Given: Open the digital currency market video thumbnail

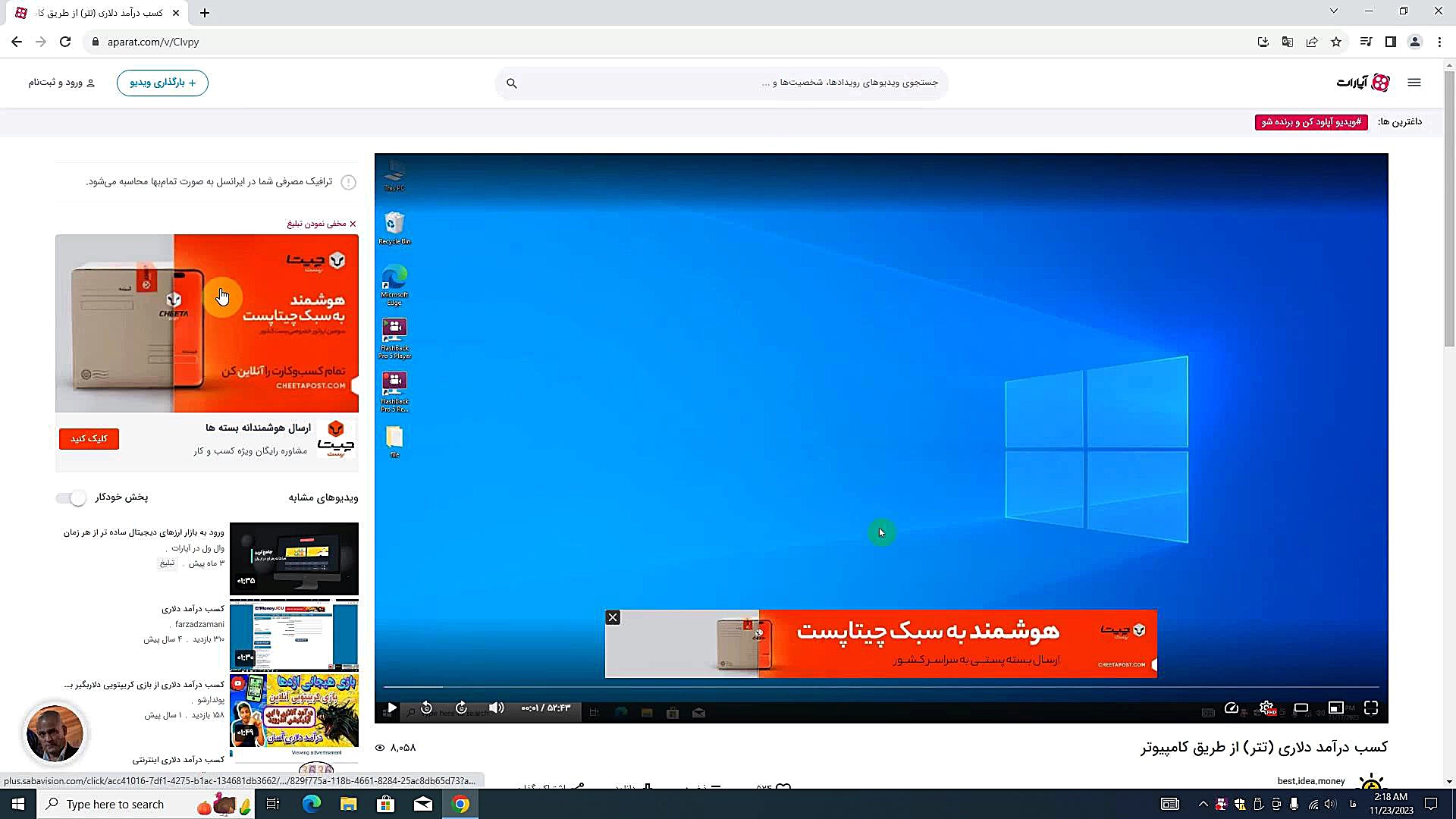Looking at the screenshot, I should pos(294,558).
